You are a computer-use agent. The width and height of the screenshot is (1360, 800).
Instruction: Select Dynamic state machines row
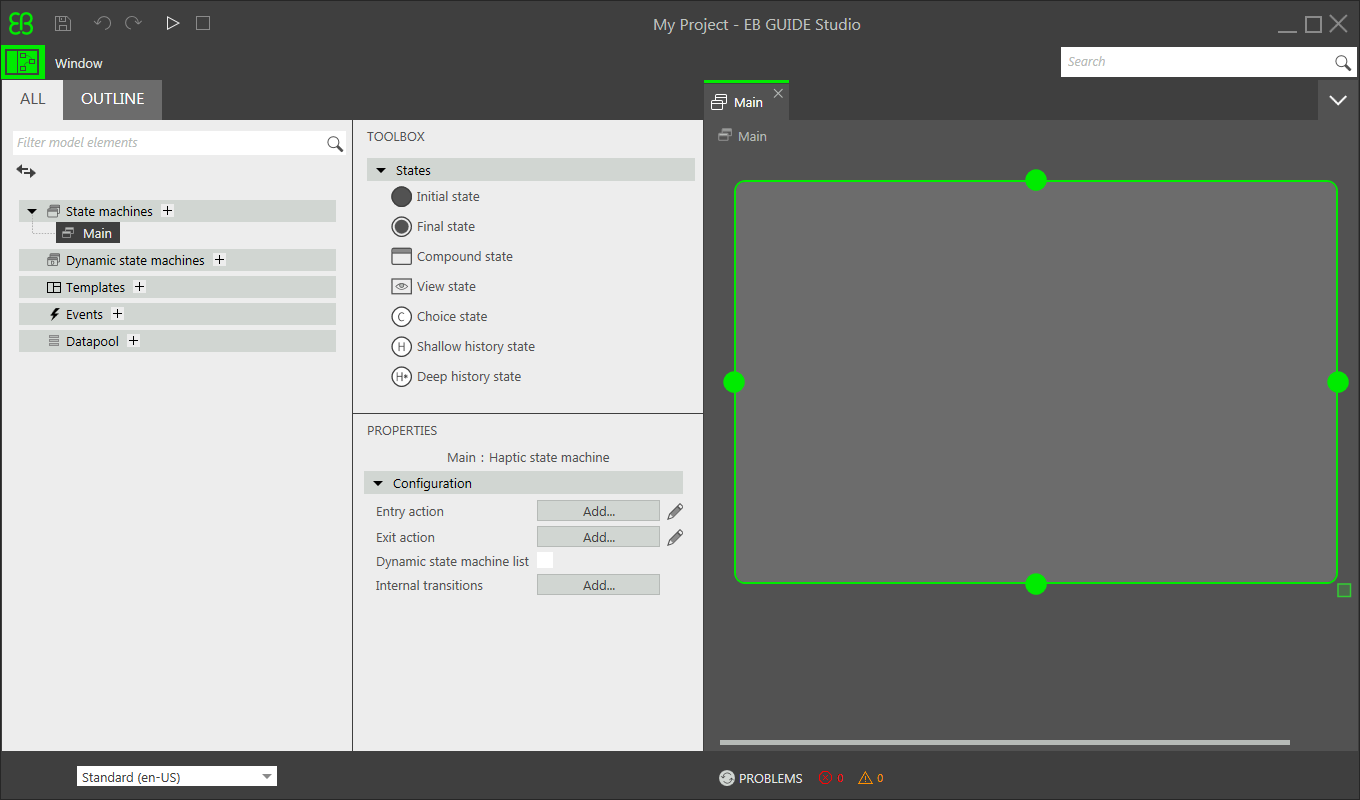177,260
